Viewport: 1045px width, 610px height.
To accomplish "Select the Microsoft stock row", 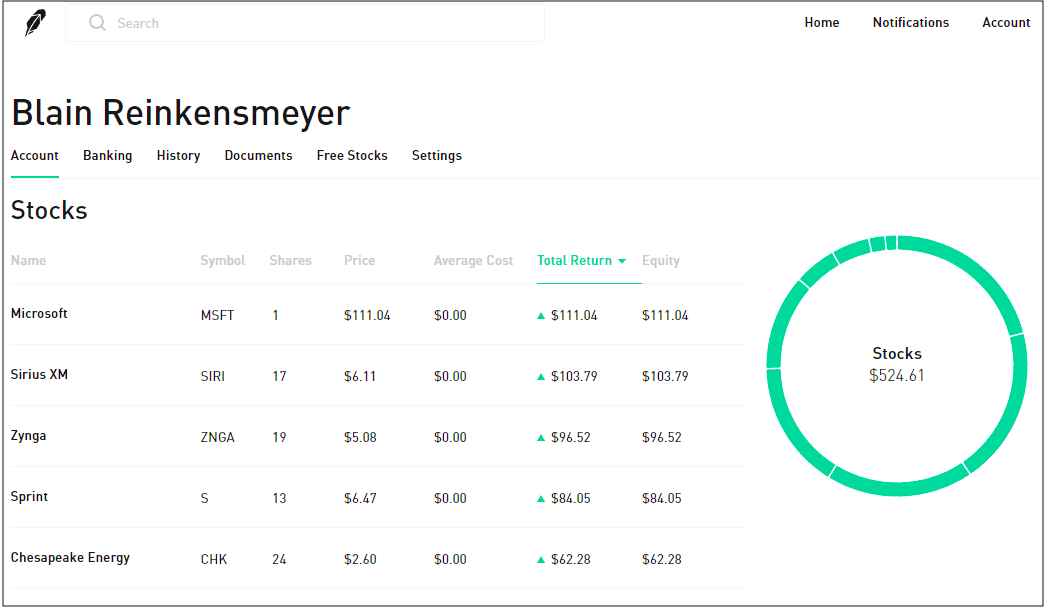I will [39, 314].
